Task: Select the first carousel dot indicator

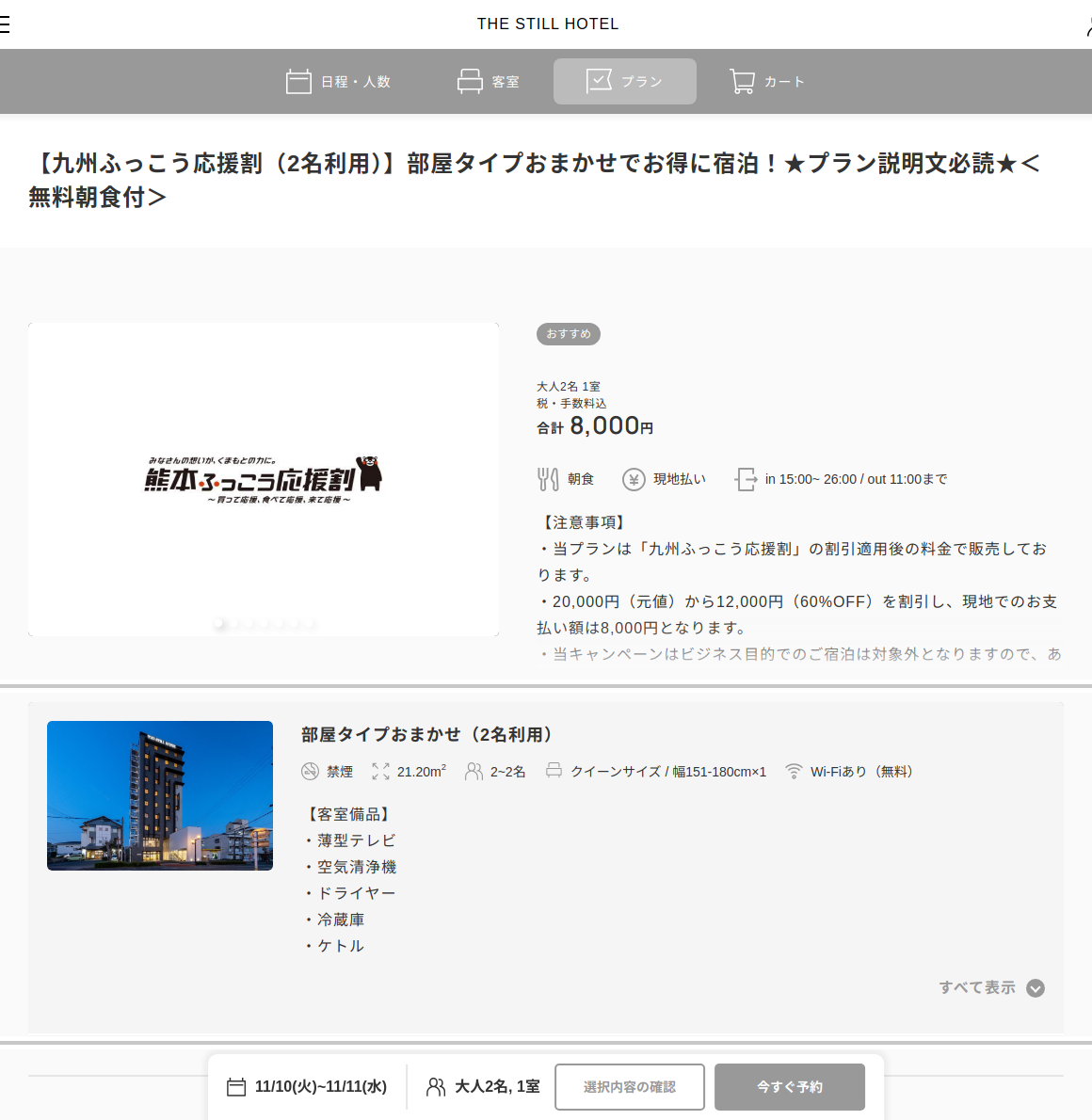Action: pos(218,624)
